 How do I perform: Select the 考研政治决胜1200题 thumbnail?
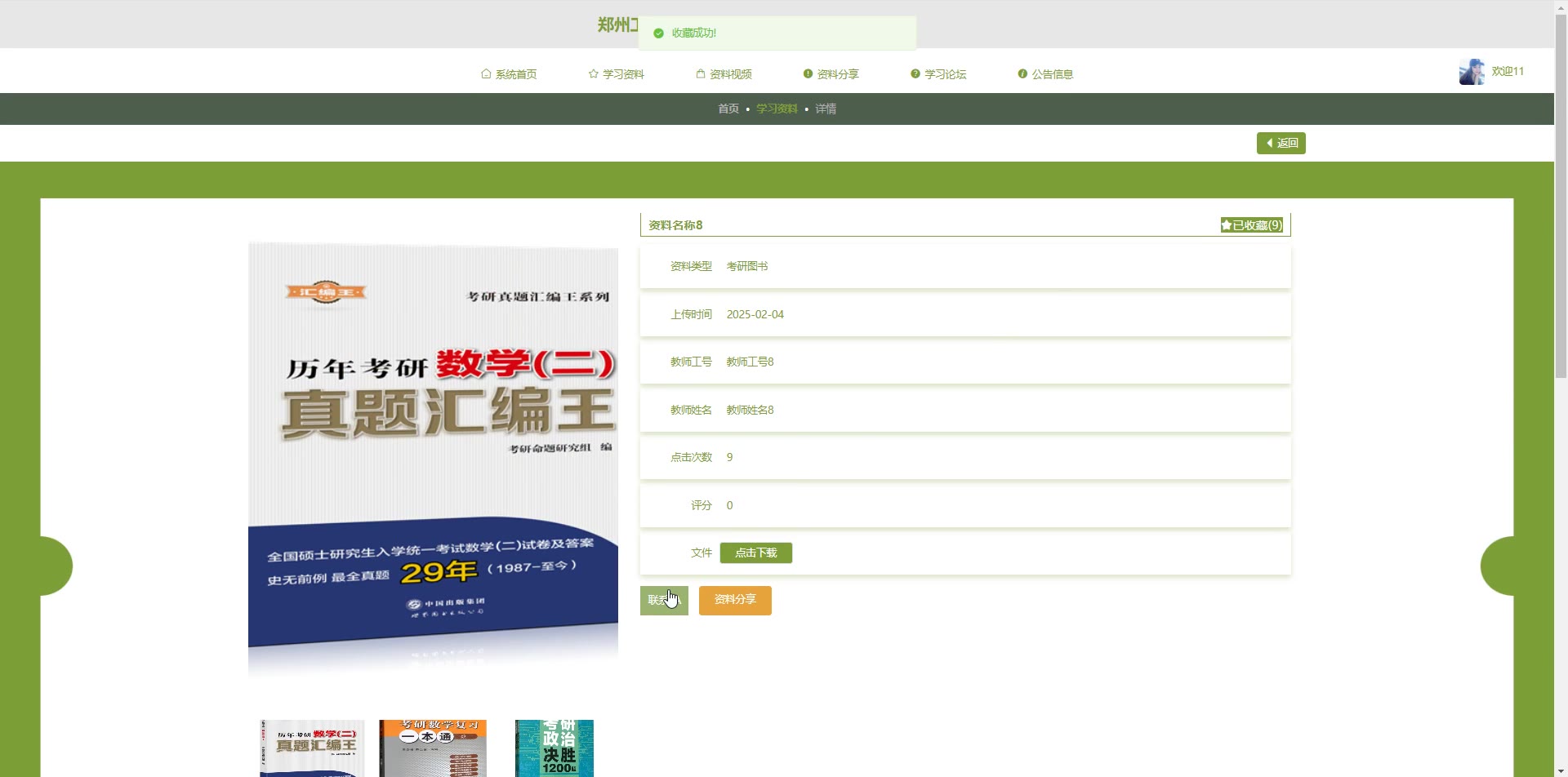(x=555, y=748)
